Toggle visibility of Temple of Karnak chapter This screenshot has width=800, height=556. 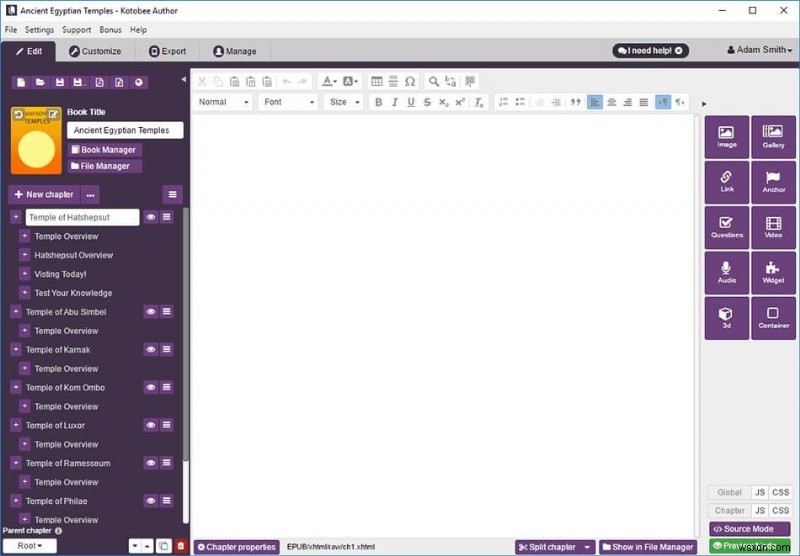(151, 349)
